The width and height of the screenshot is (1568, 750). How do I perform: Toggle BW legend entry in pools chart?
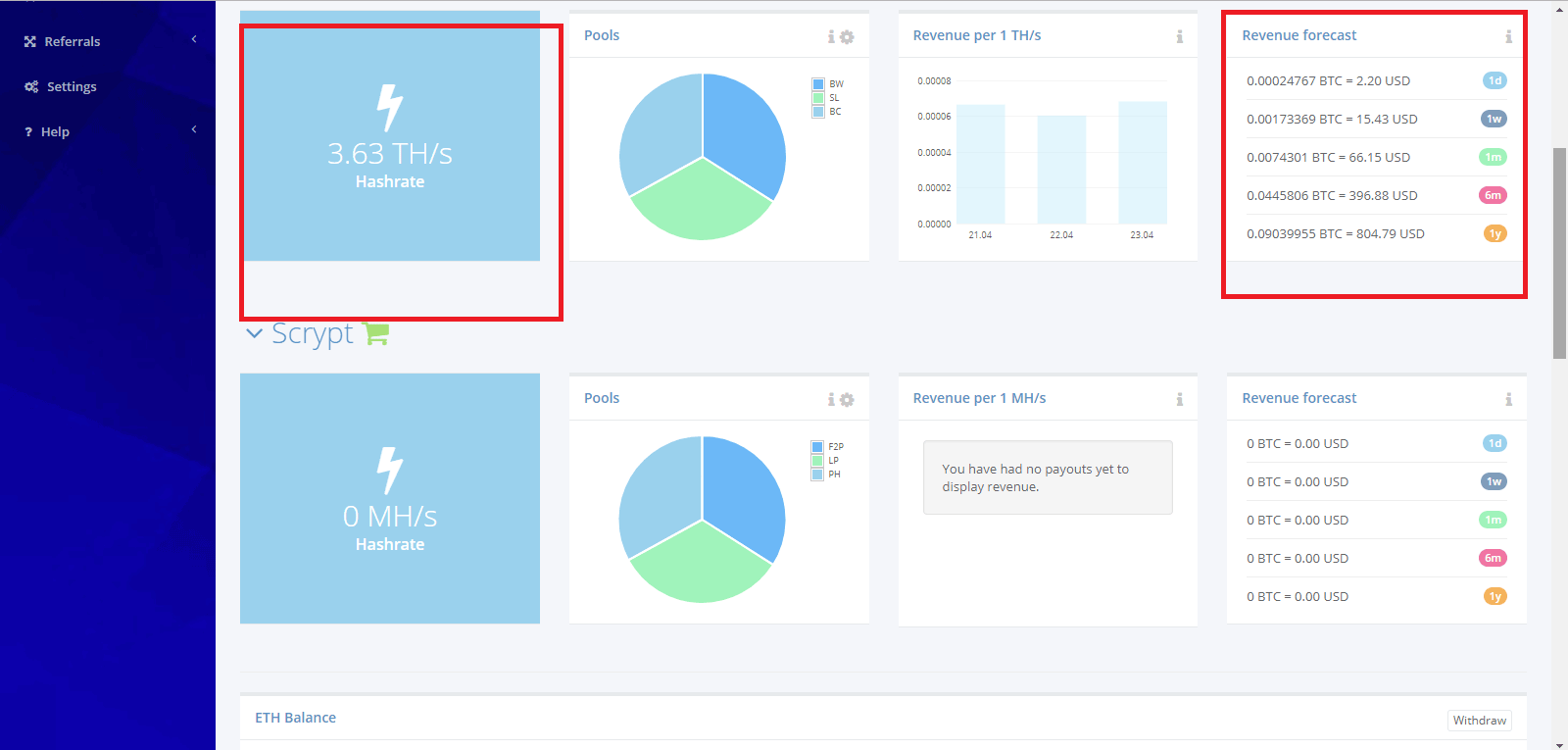[x=828, y=84]
